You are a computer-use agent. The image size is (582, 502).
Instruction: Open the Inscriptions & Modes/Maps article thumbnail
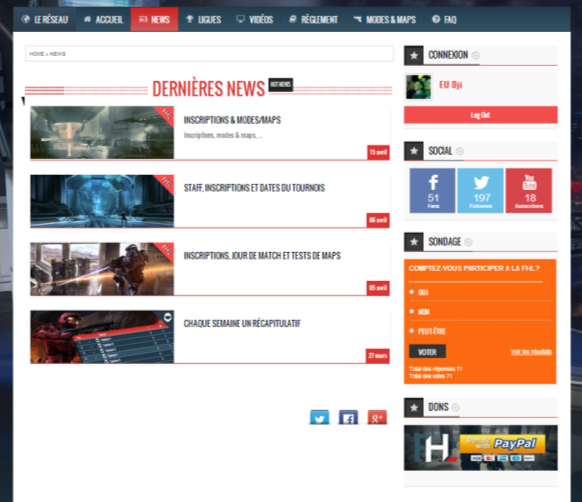[x=102, y=133]
